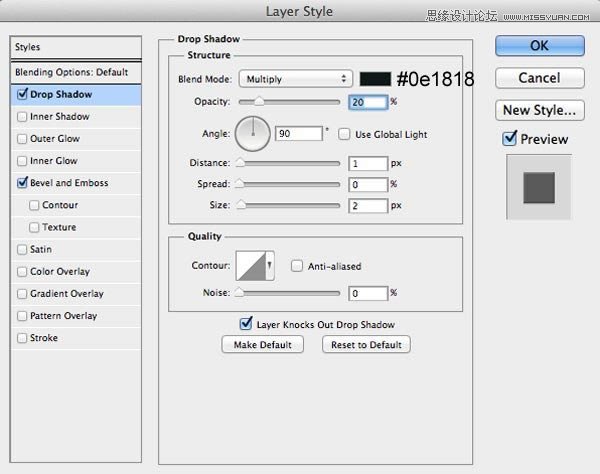
Task: Enable the Stroke checkbox
Action: 22,338
